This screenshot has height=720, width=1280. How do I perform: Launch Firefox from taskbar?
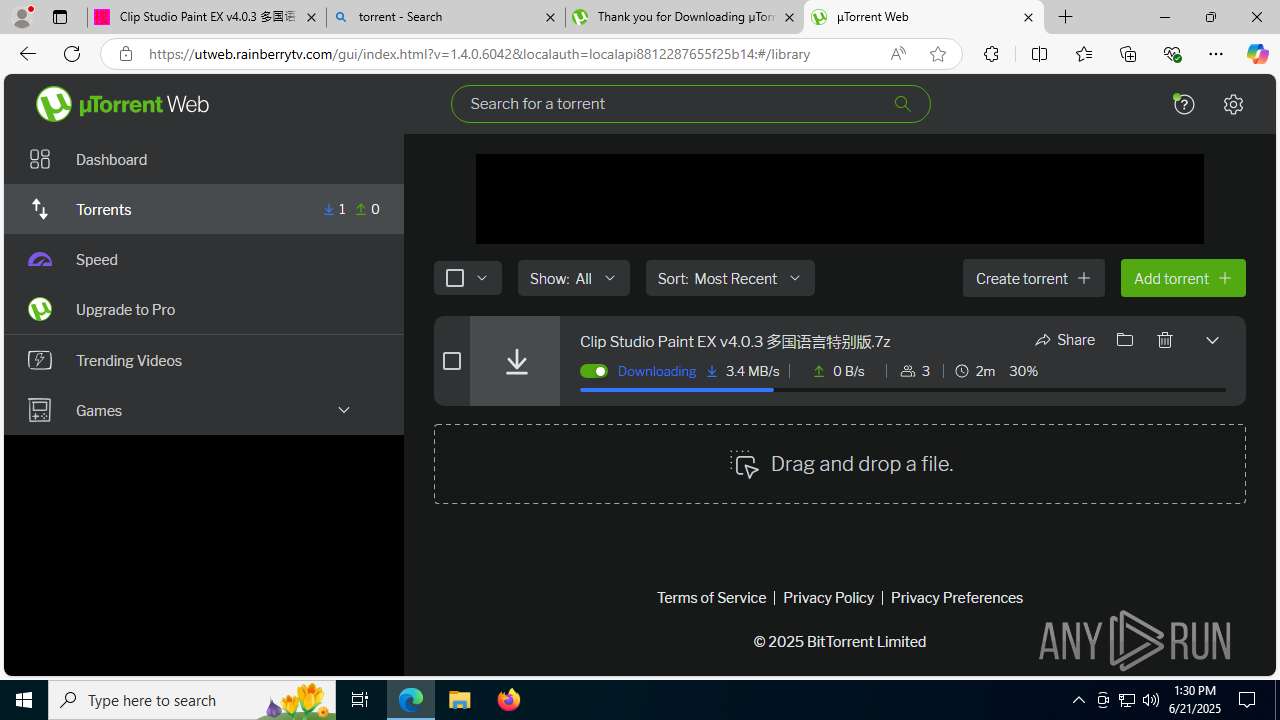tap(509, 700)
